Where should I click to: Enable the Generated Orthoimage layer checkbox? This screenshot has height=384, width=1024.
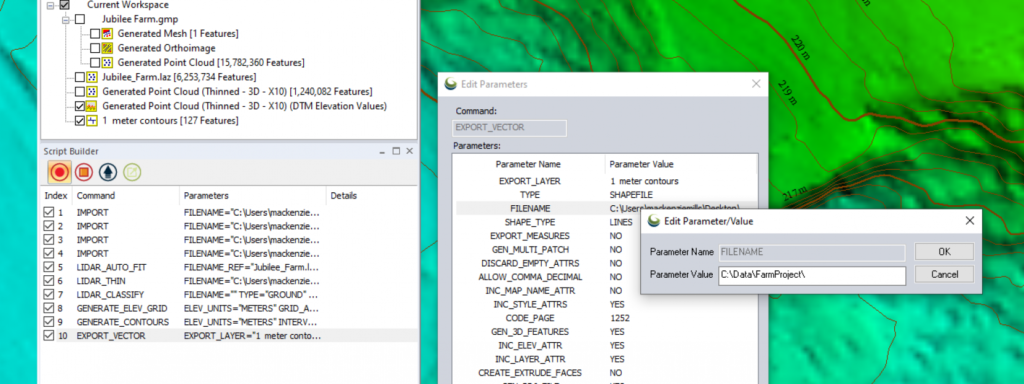click(95, 48)
